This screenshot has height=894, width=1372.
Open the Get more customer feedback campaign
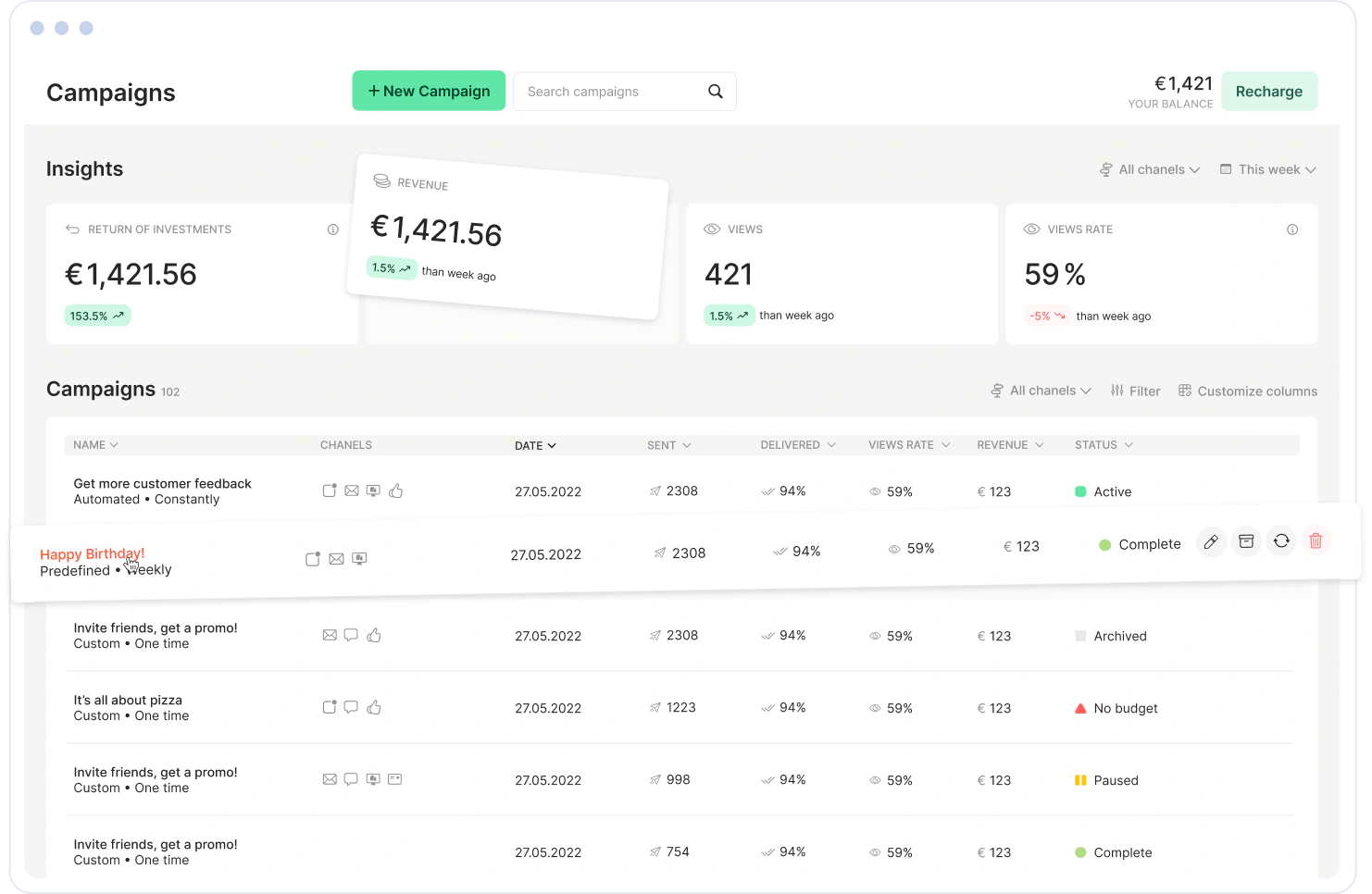pos(162,483)
